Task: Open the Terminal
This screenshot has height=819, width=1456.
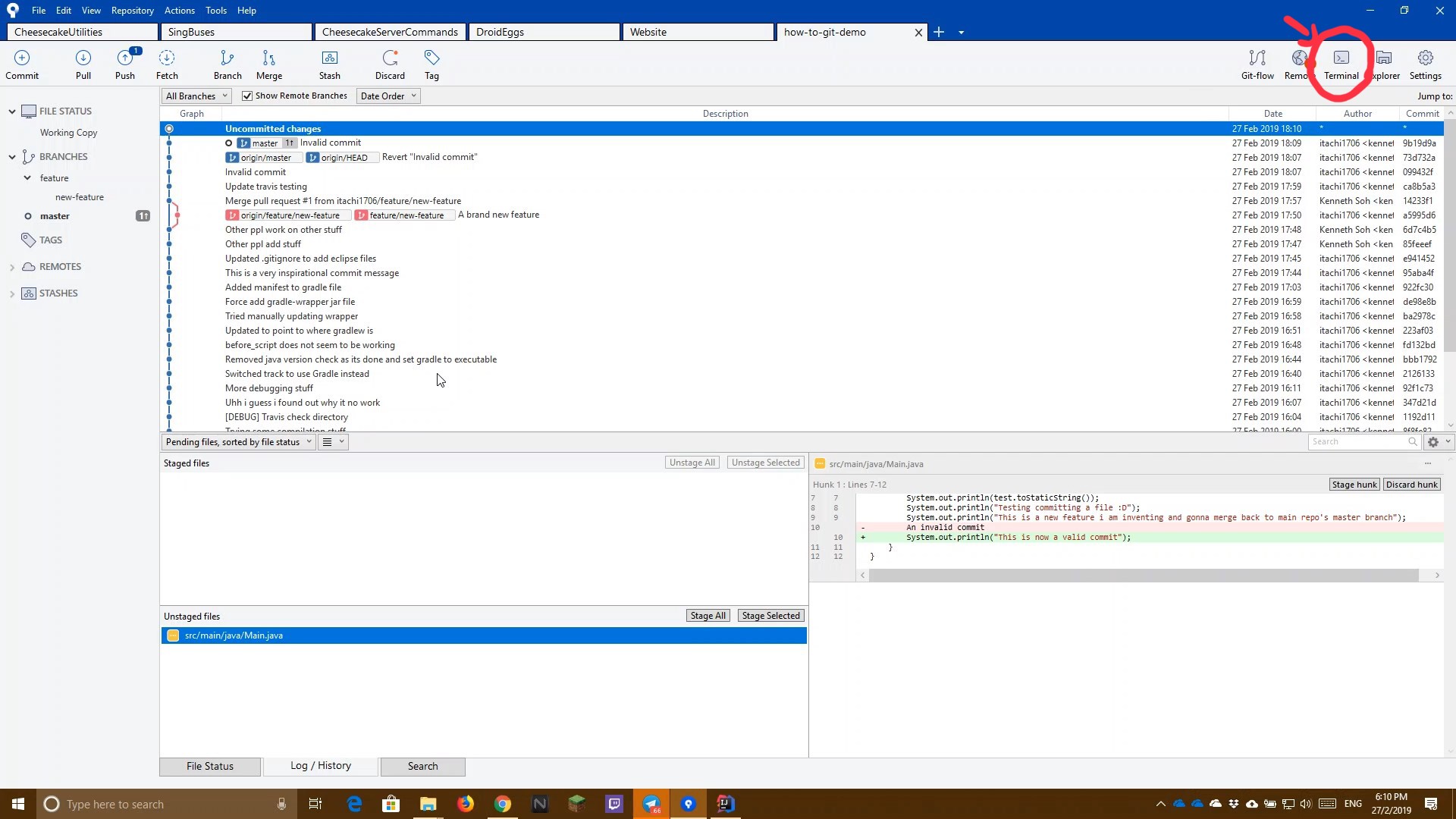Action: tap(1341, 64)
